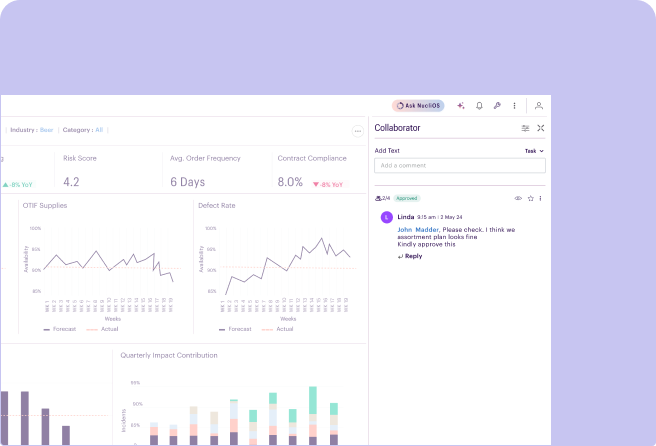Click Quarterly Impact Contribution title
Image resolution: width=656 pixels, height=446 pixels.
click(169, 355)
